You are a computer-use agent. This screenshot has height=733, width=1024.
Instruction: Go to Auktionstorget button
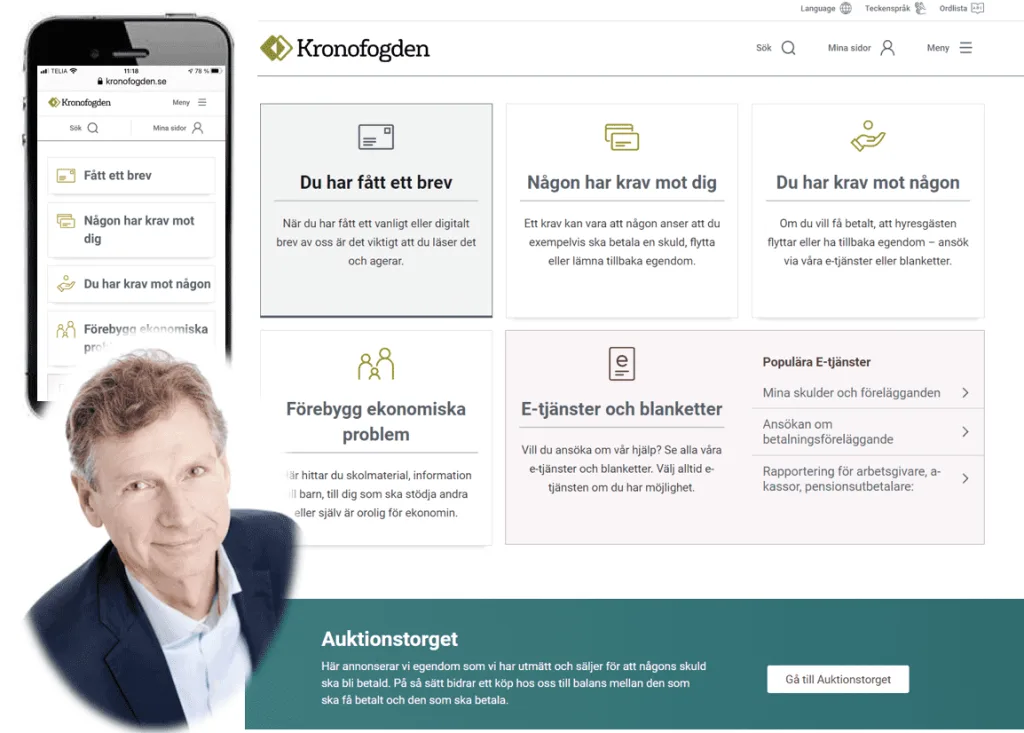(838, 679)
